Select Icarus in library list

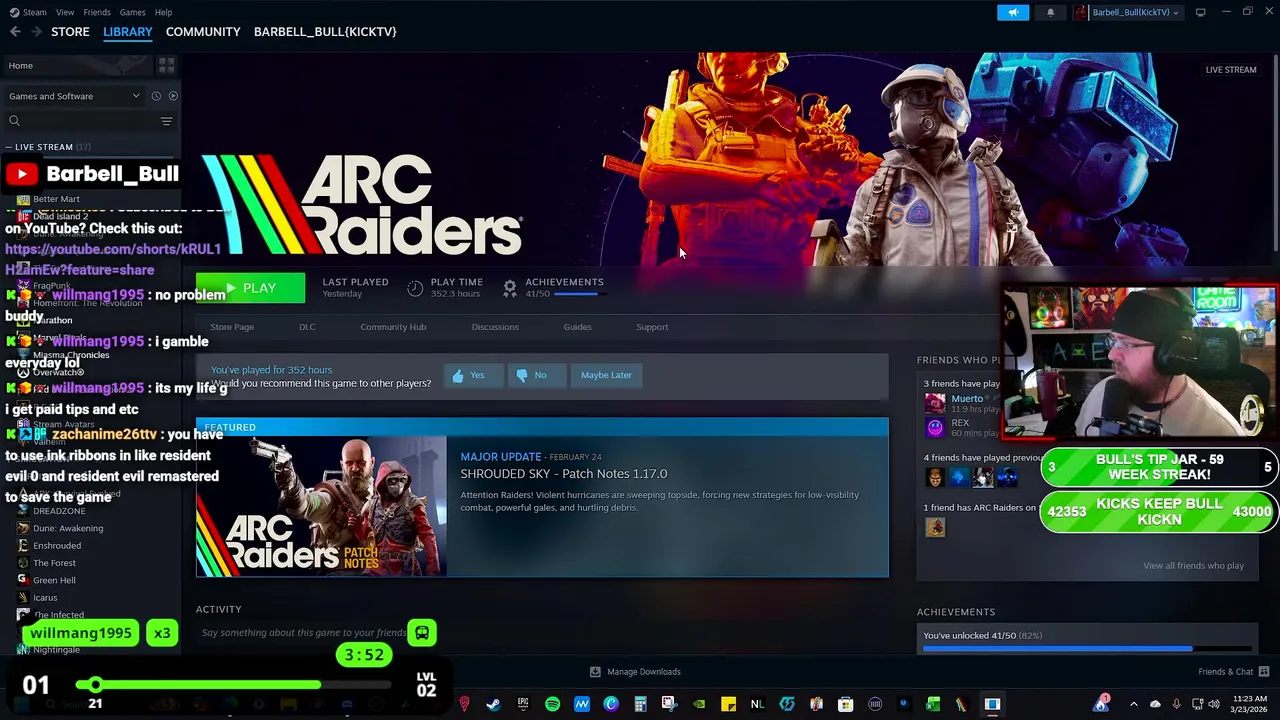pos(45,598)
